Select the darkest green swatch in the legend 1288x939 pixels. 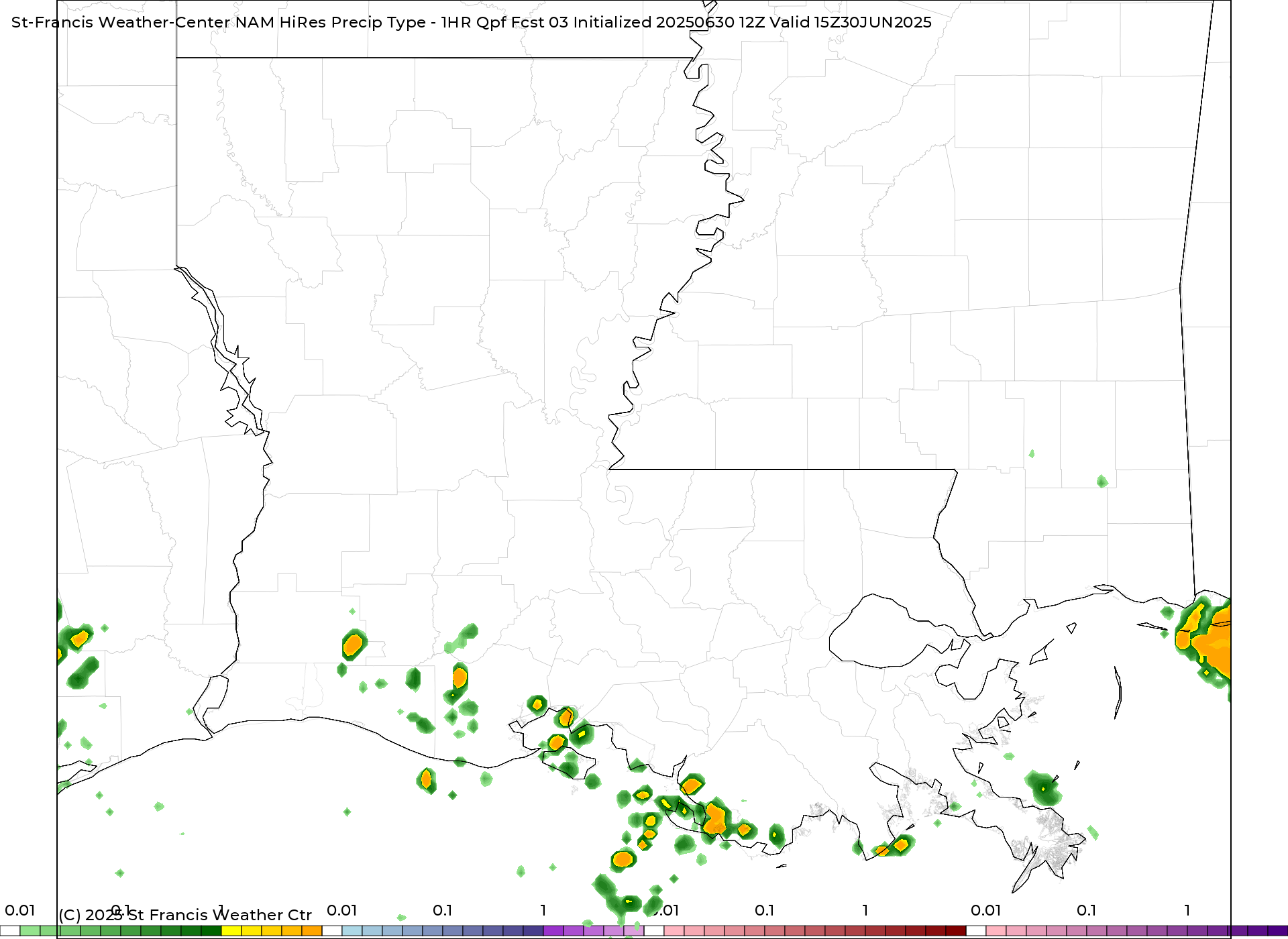coord(211,931)
